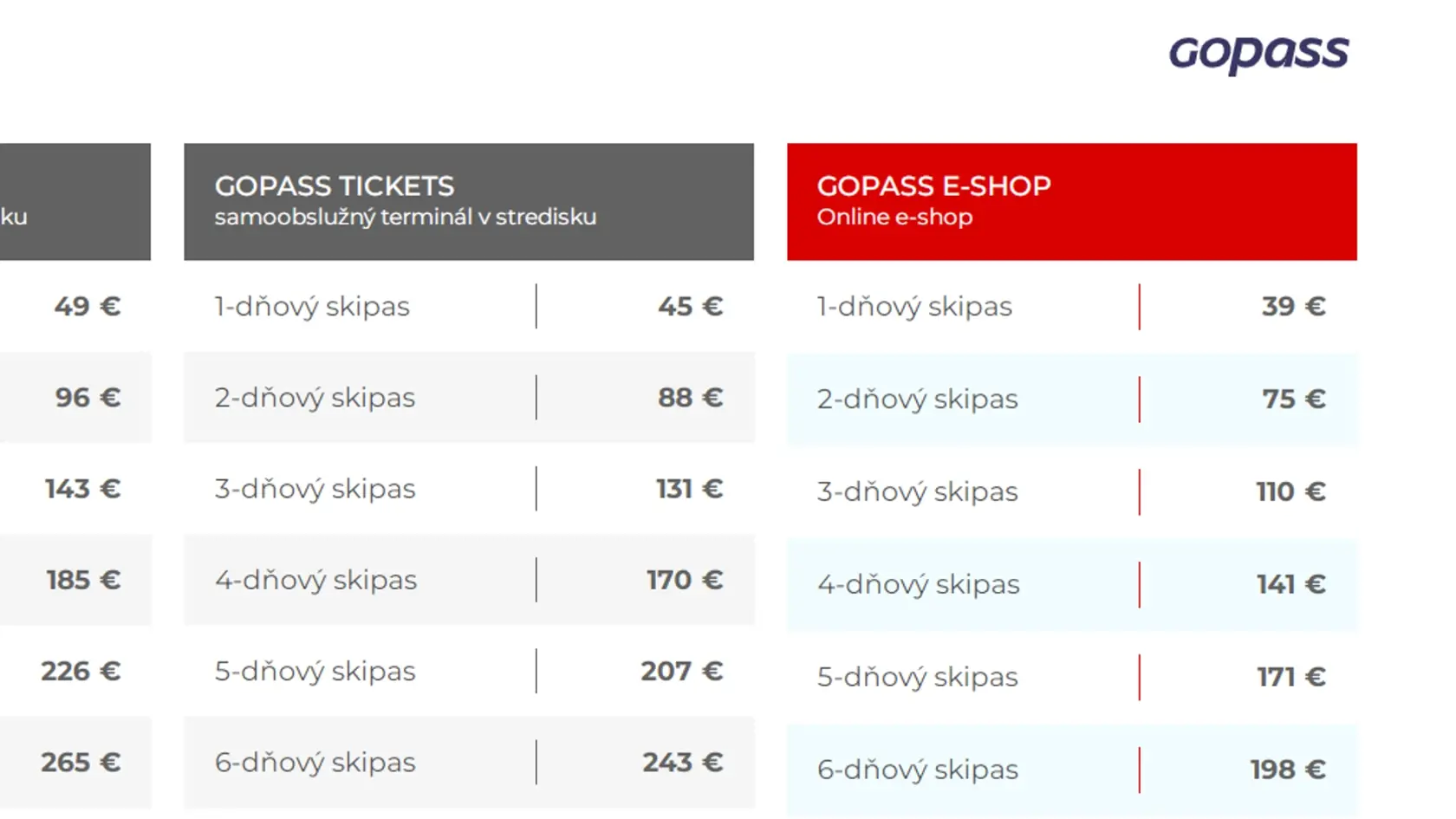Click 1-dňový skipas in E-SHOP column
The image size is (1456, 819).
pos(914,307)
